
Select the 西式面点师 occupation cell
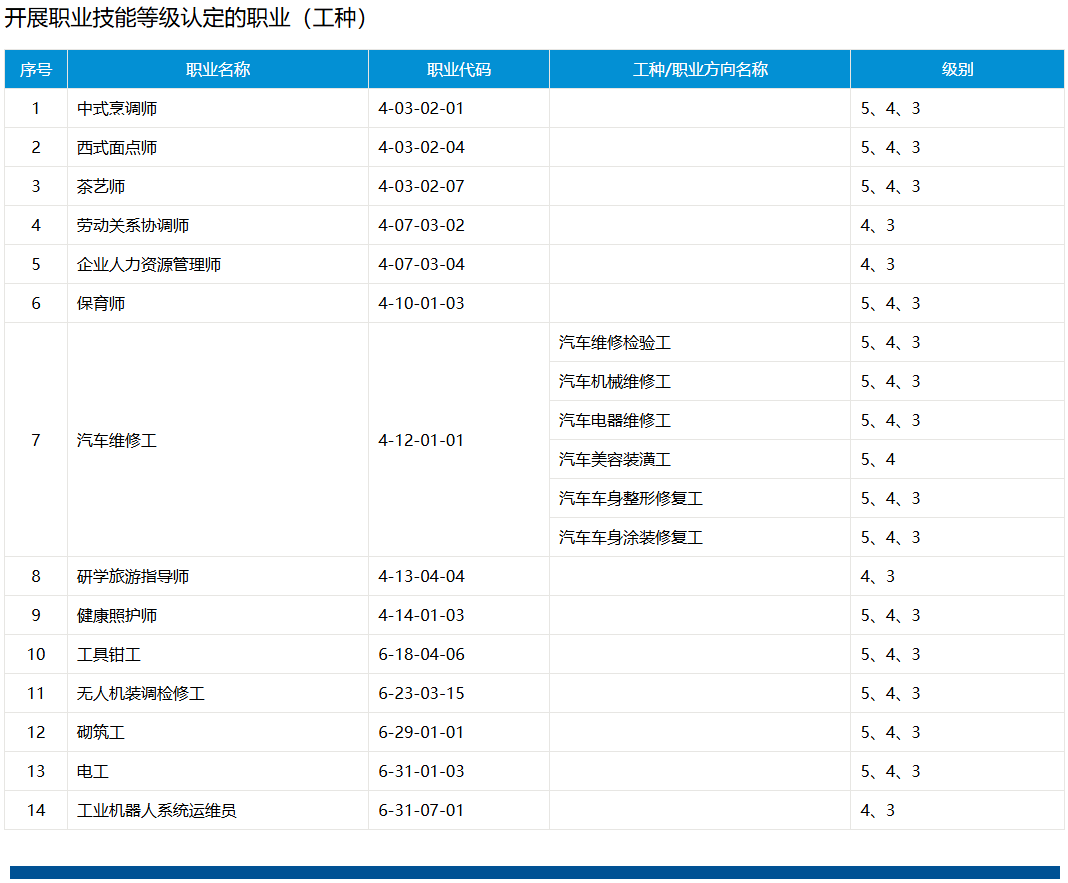point(218,147)
